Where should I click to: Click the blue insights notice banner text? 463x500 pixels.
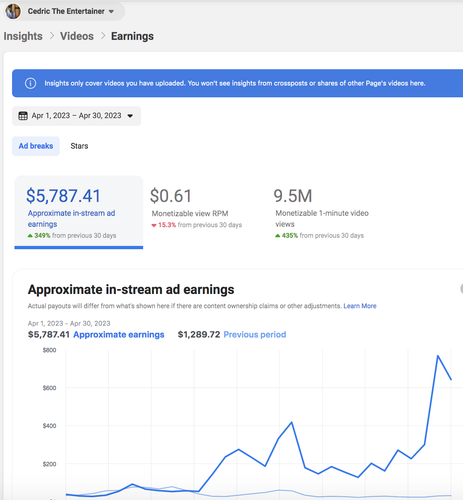tap(235, 83)
